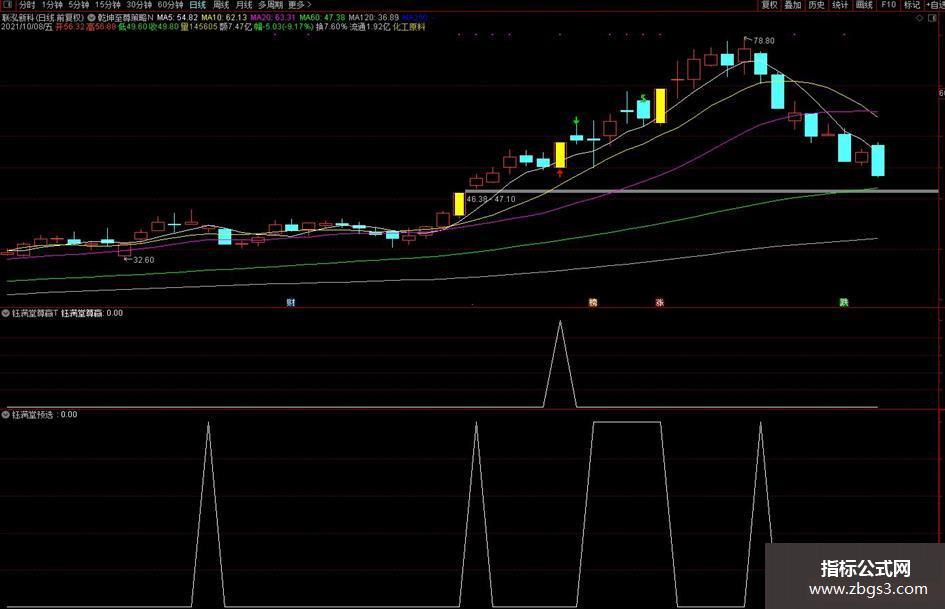Click the orange event marker left of 涨

point(593,302)
